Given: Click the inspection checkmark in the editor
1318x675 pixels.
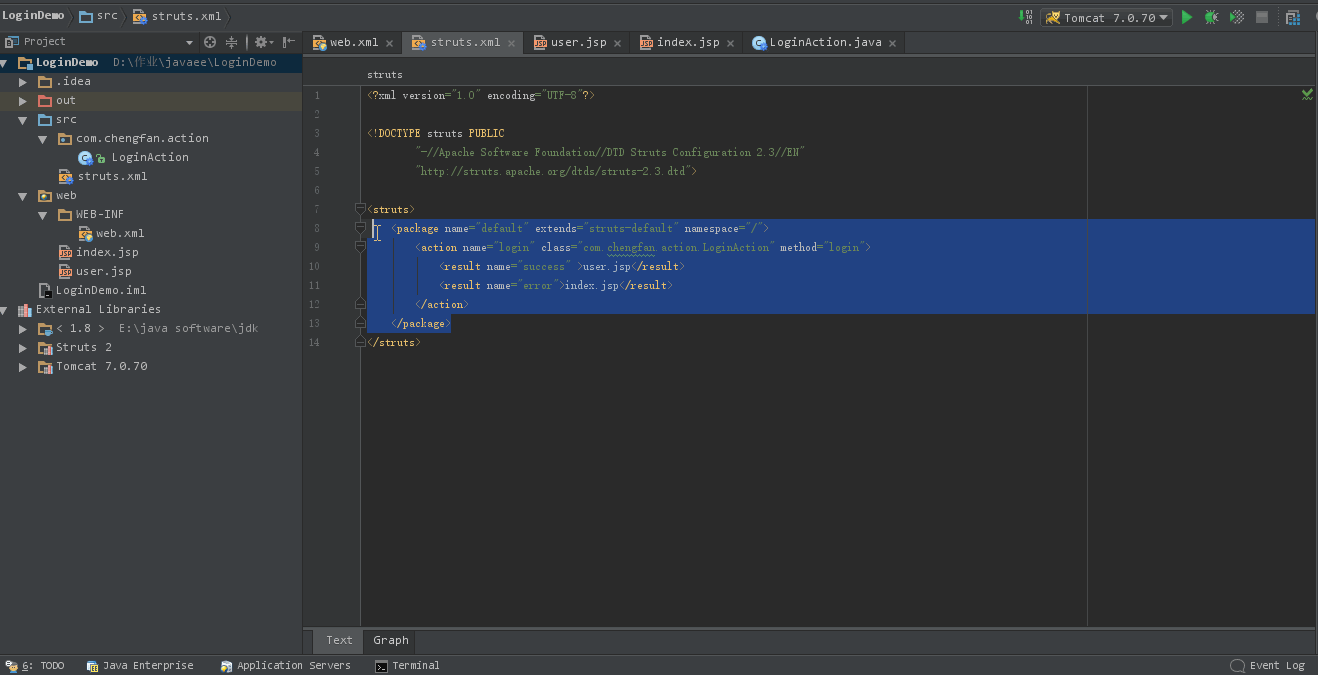Looking at the screenshot, I should (1306, 94).
